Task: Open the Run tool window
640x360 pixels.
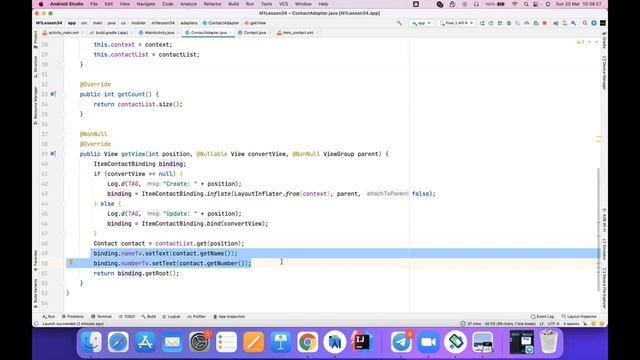Action: click(x=49, y=317)
